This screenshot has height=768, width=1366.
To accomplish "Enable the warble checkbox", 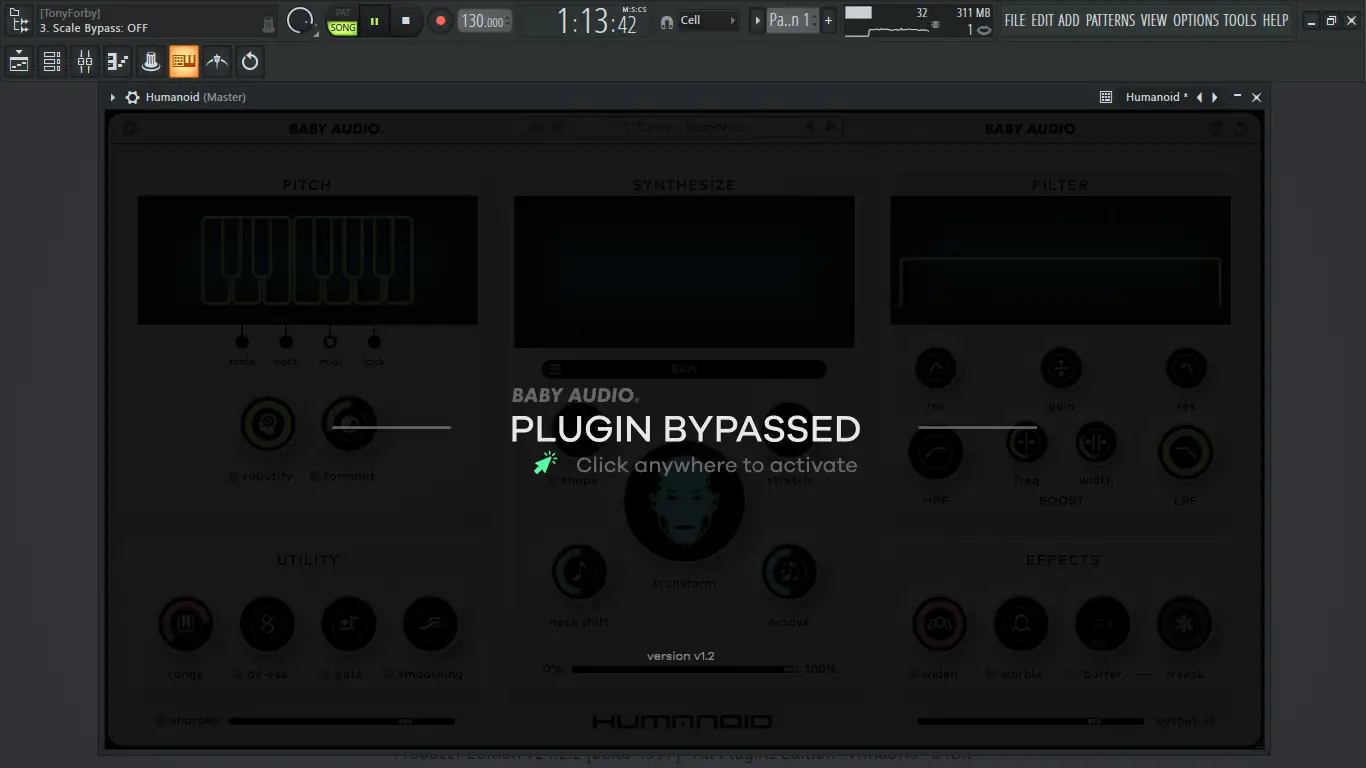I will click(991, 675).
